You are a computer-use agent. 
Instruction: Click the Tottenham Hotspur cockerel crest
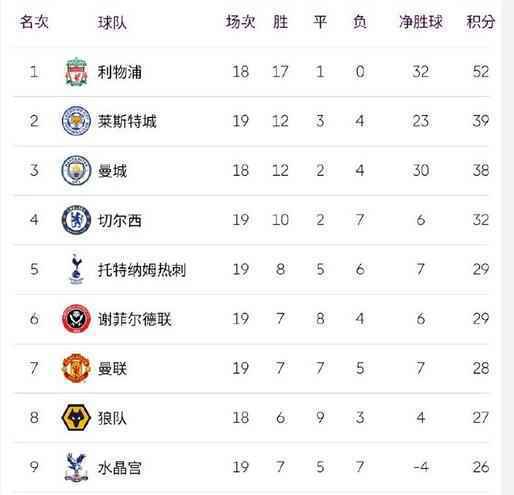[76, 269]
